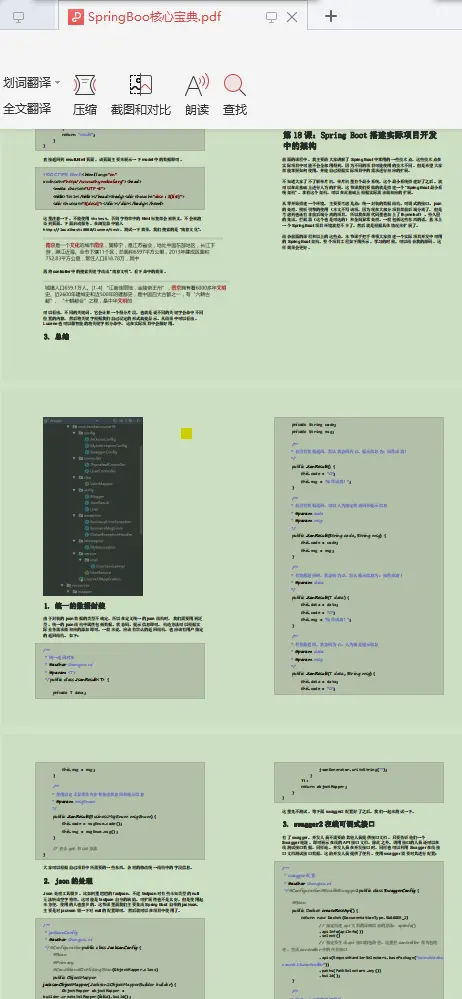
Task: Close the SpringBoo核心宝典.pdf tab
Action: click(292, 17)
